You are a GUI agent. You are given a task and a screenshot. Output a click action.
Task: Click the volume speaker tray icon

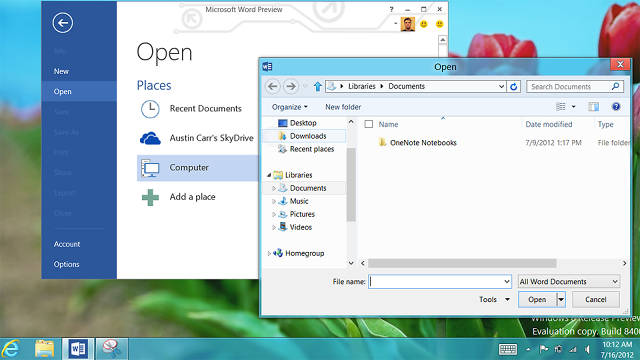point(587,349)
